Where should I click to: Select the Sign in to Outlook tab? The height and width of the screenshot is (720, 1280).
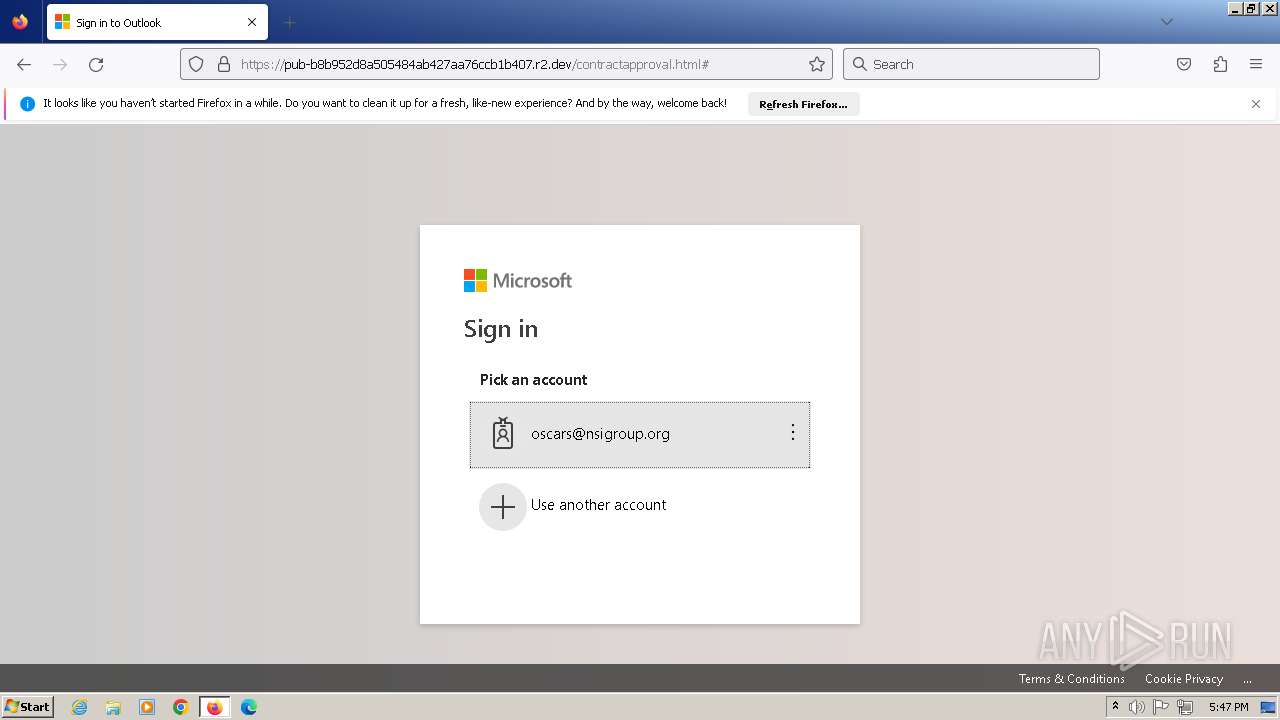click(157, 22)
